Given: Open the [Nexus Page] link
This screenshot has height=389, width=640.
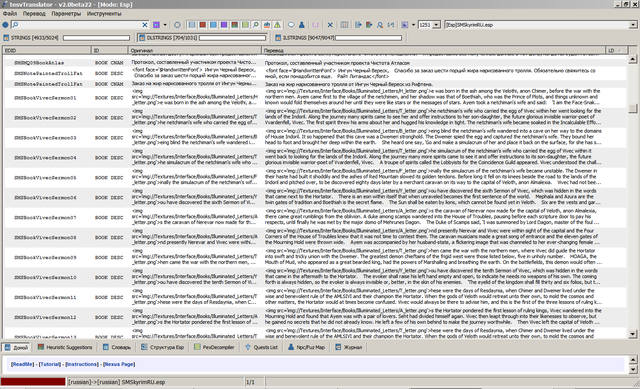Looking at the screenshot, I should click(119, 364).
